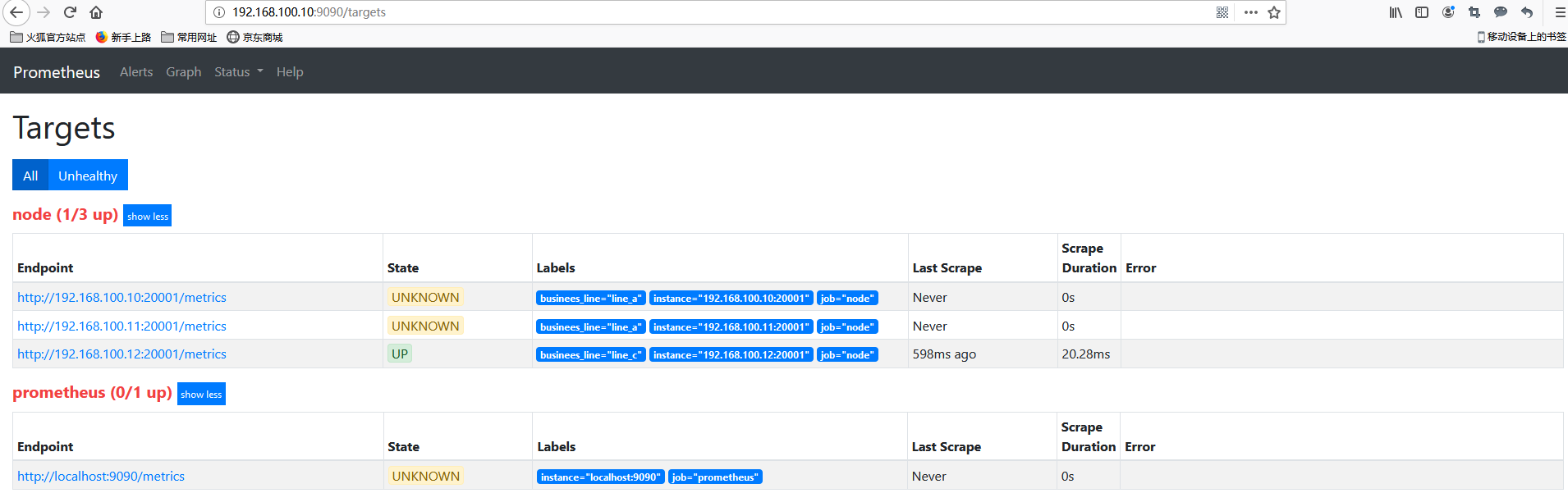The width and height of the screenshot is (1568, 493).
Task: Click instance="192.168.100.12:20001" label badge
Action: [x=731, y=355]
